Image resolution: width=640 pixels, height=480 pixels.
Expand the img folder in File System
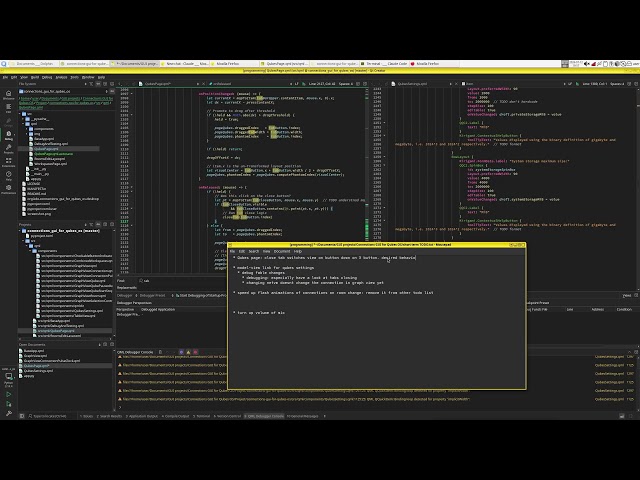(27, 134)
